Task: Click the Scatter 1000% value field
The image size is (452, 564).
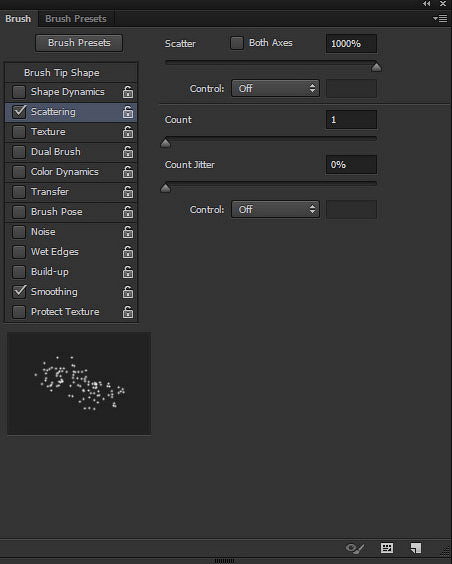Action: 351,44
